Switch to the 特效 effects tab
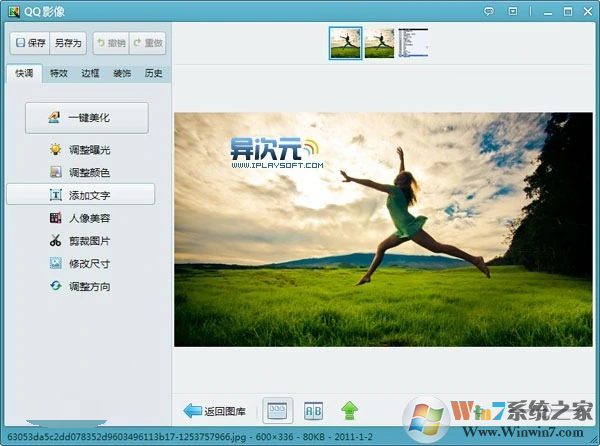This screenshot has height=446, width=600. (x=59, y=73)
